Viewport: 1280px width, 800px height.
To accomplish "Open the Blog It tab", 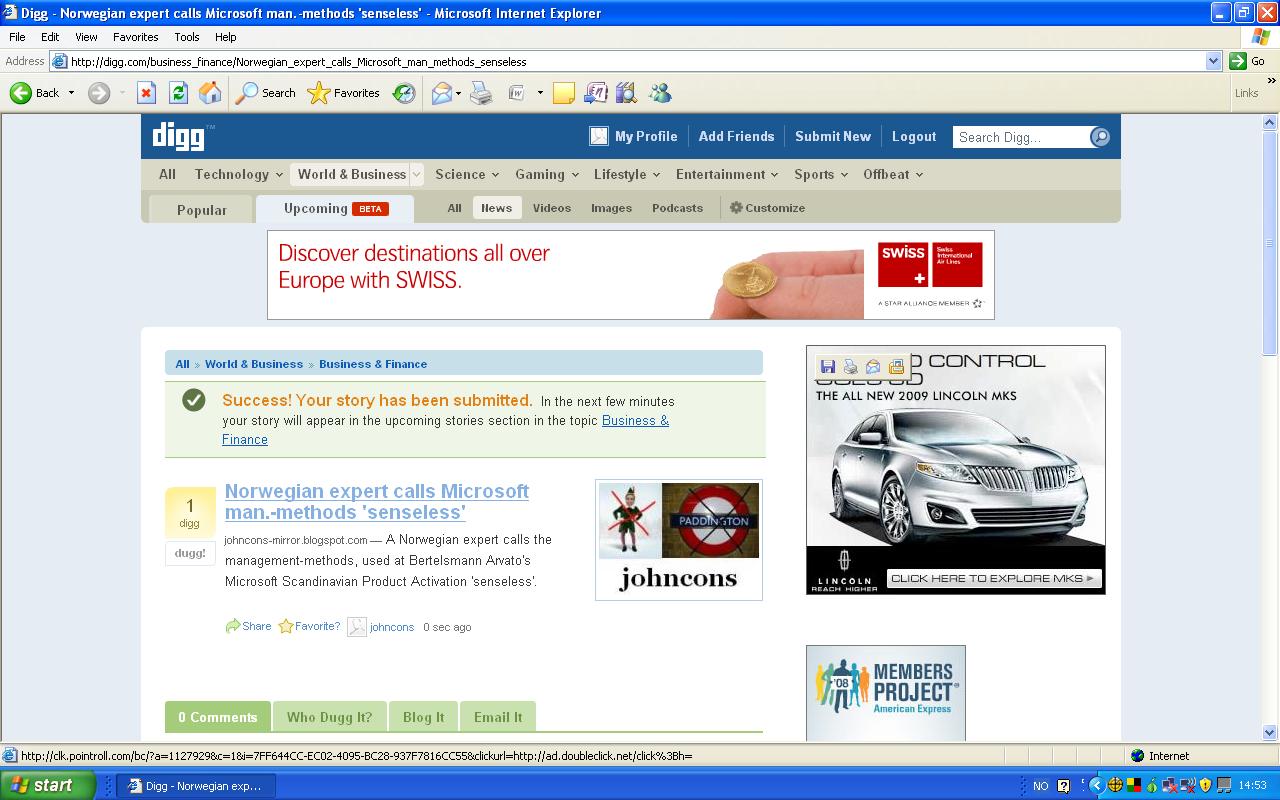I will (x=424, y=717).
